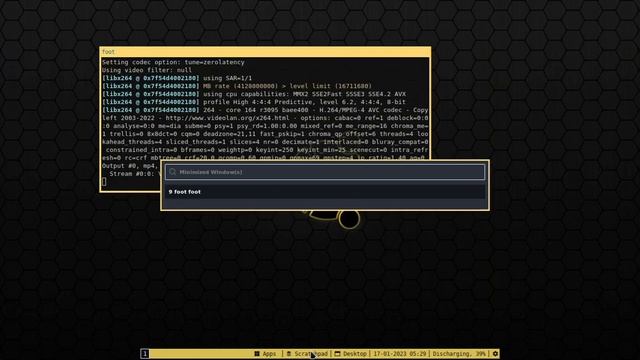The width and height of the screenshot is (640, 360).
Task: Click the search magnifier icon in launcher
Action: [x=173, y=172]
